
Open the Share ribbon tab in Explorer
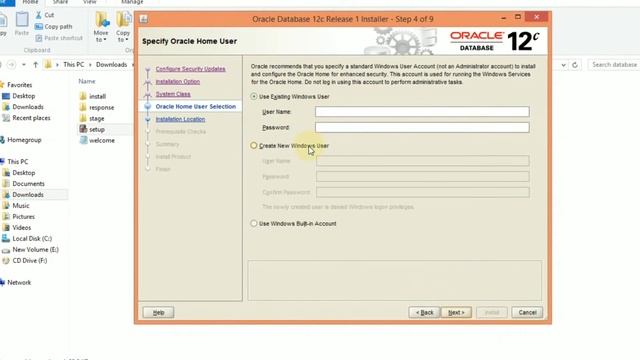pos(60,2)
